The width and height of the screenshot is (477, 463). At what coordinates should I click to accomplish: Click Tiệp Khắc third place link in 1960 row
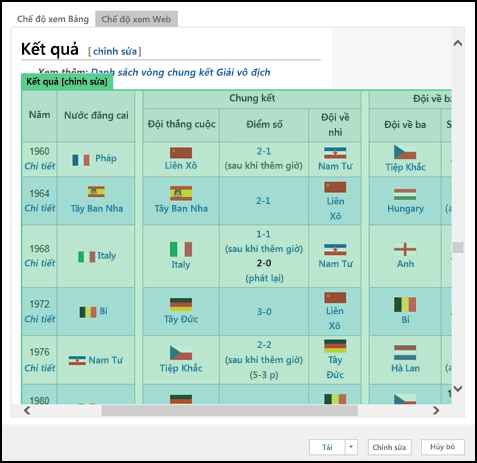[405, 167]
